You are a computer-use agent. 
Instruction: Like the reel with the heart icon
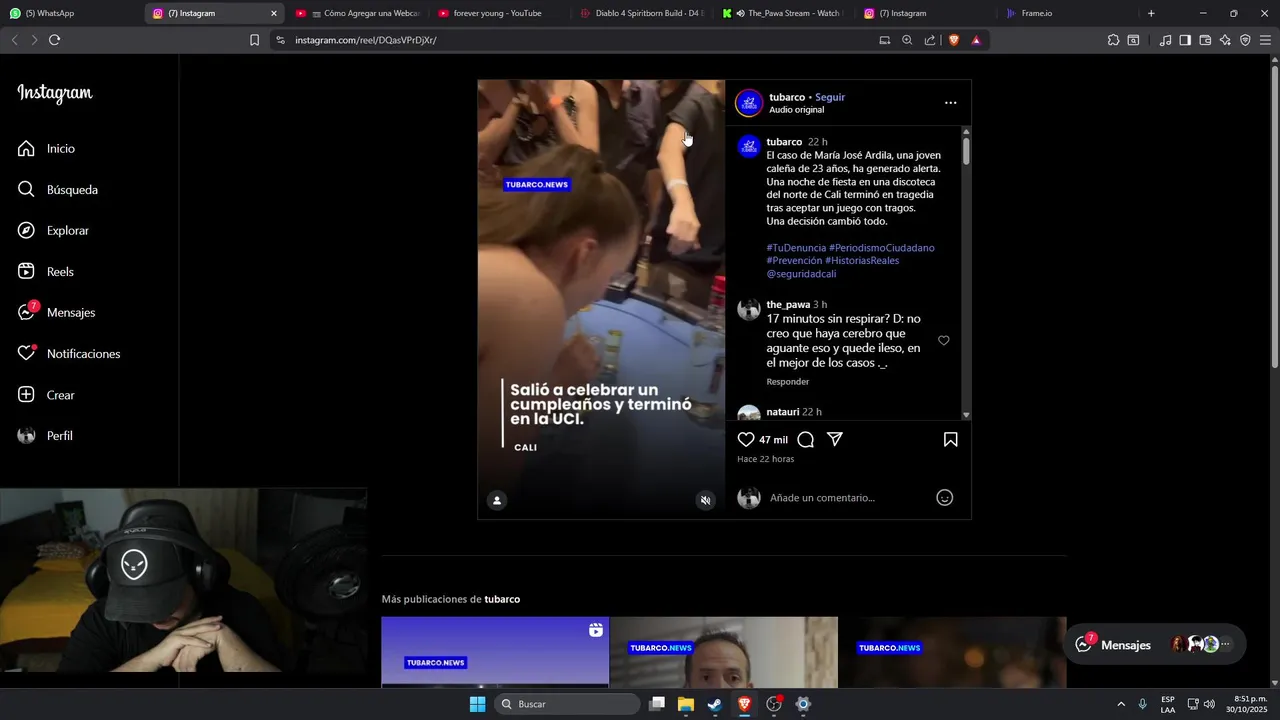(x=746, y=439)
